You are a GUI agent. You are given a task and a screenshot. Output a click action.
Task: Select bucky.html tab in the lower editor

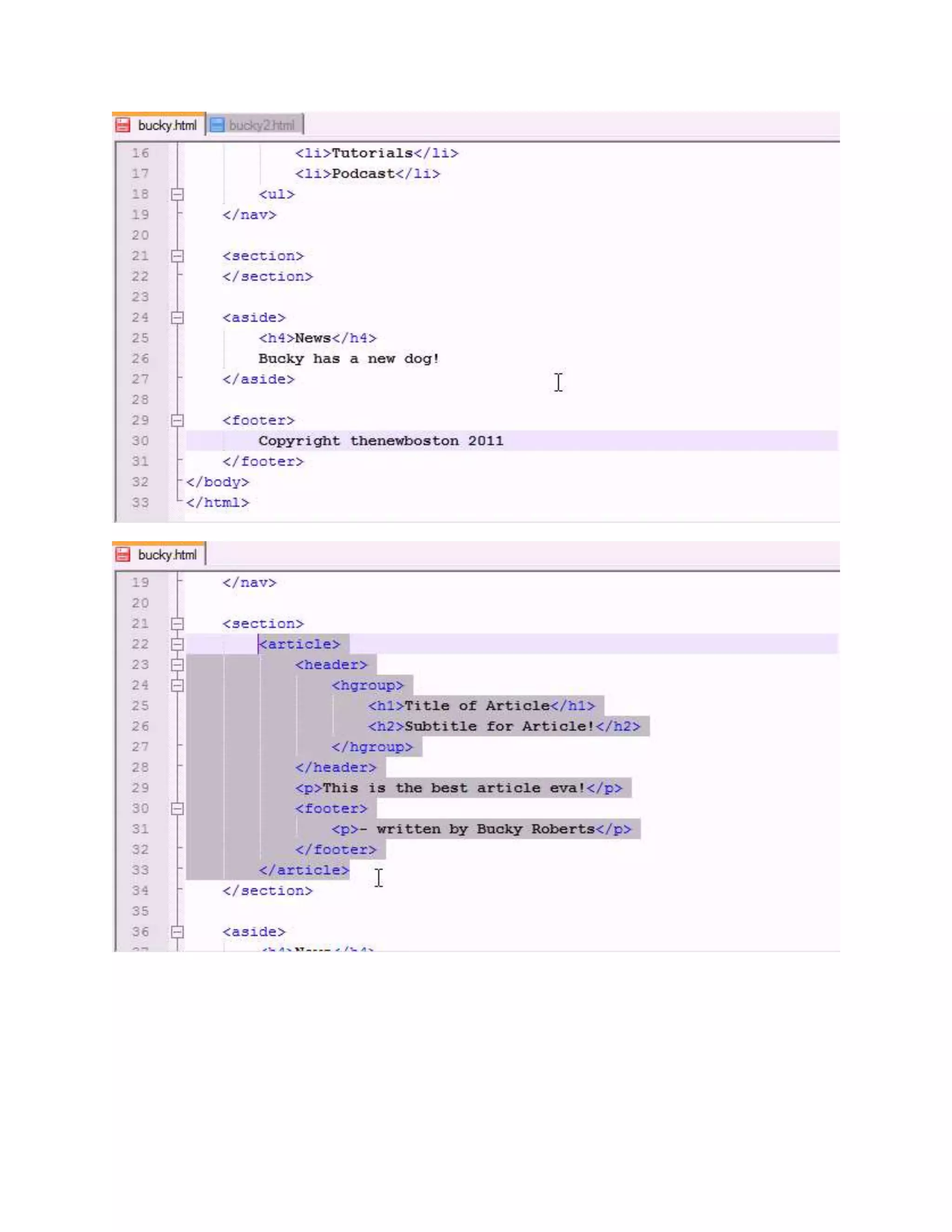point(159,555)
